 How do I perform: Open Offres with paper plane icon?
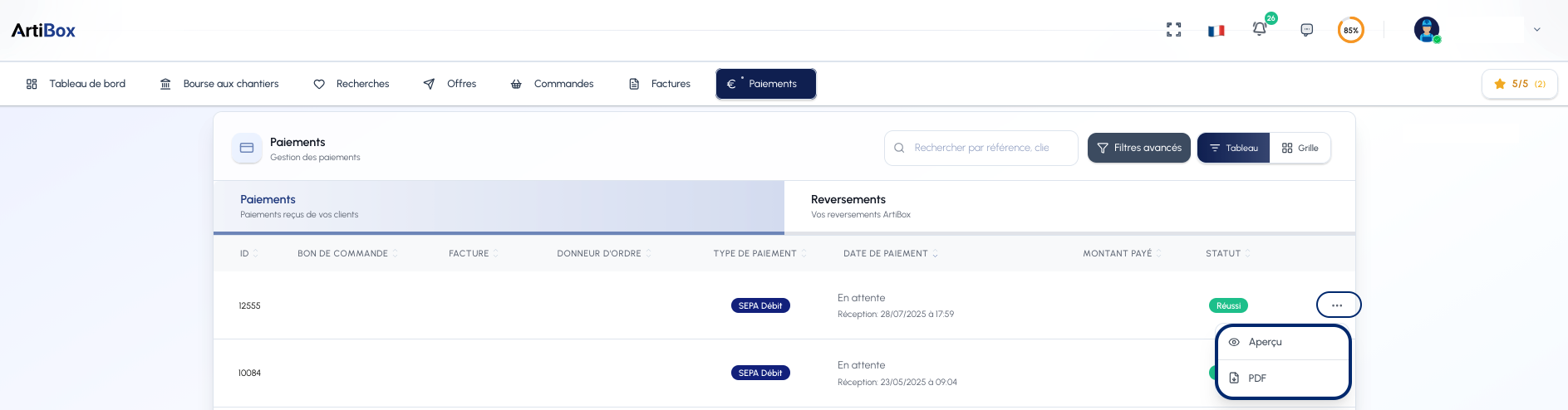click(x=450, y=84)
